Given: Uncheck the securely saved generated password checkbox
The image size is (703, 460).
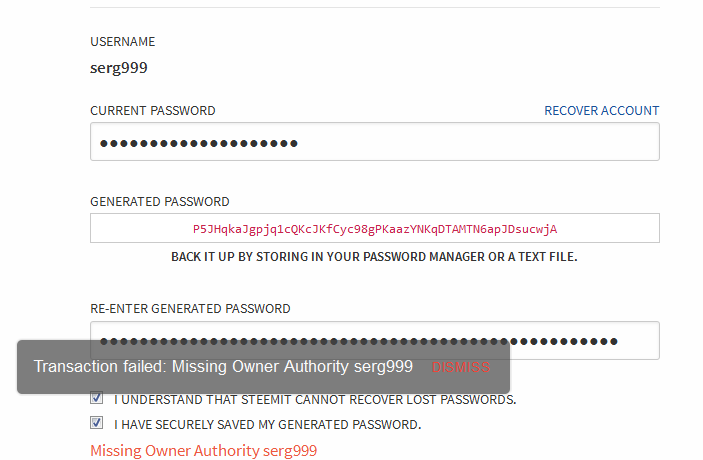Looking at the screenshot, I should pyautogui.click(x=97, y=424).
